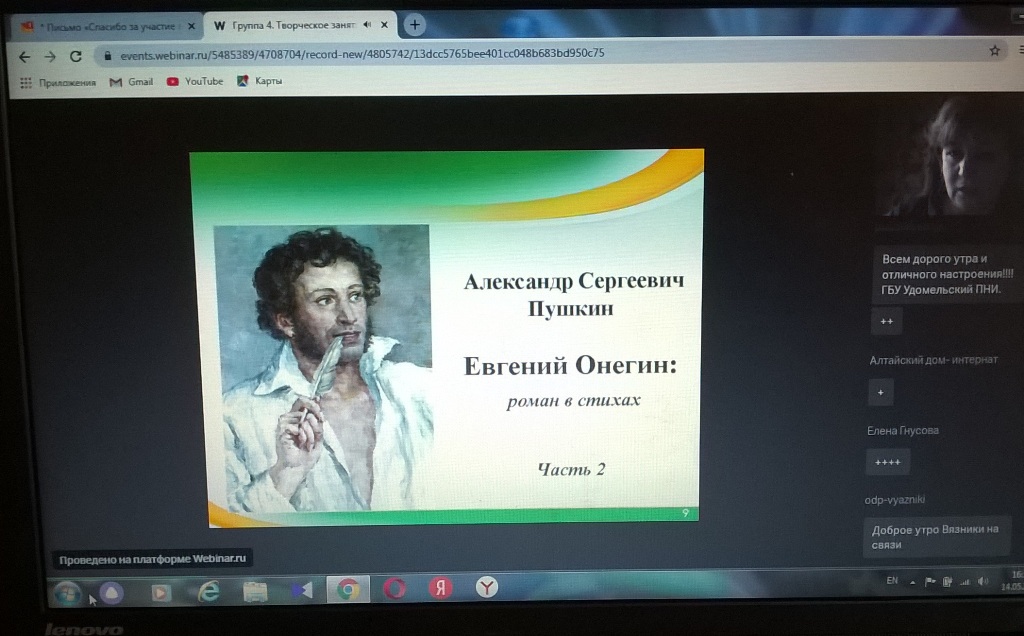Show hidden system tray icons arrow
The image size is (1024, 636).
912,582
